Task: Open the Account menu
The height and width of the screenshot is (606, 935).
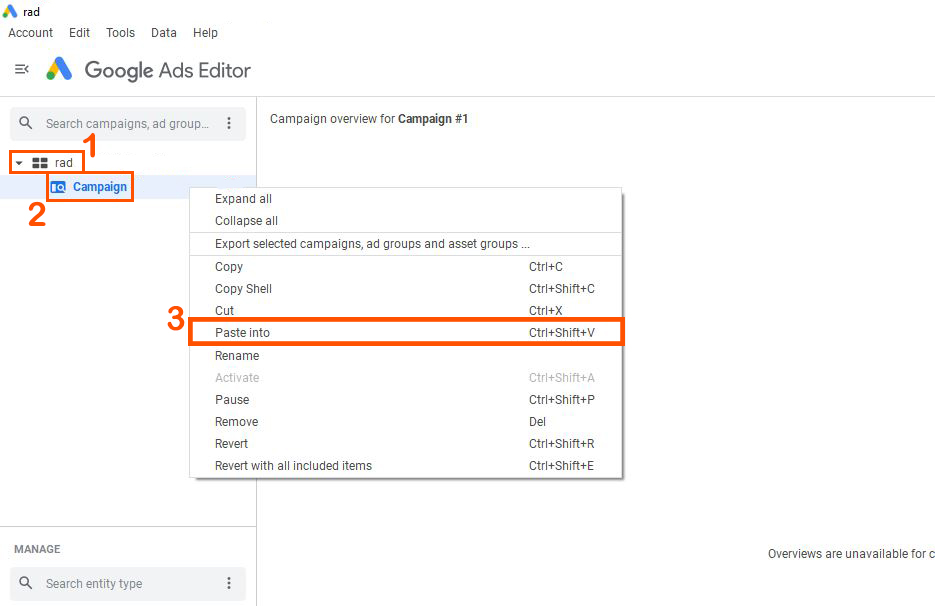Action: pos(30,33)
